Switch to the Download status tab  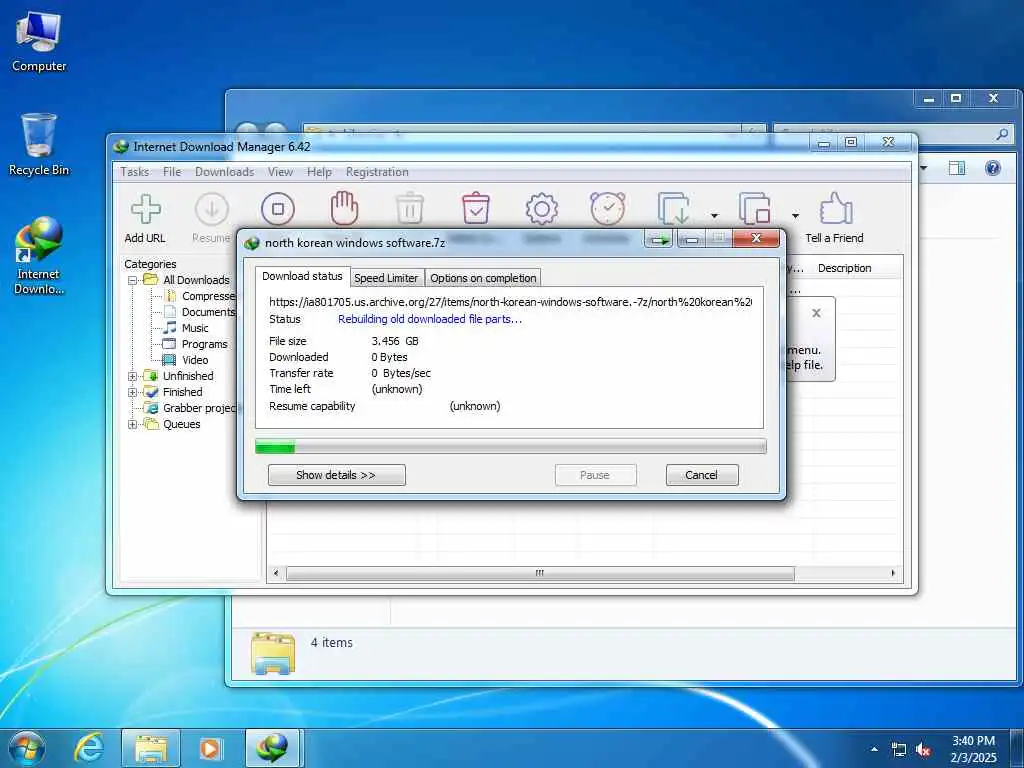302,276
